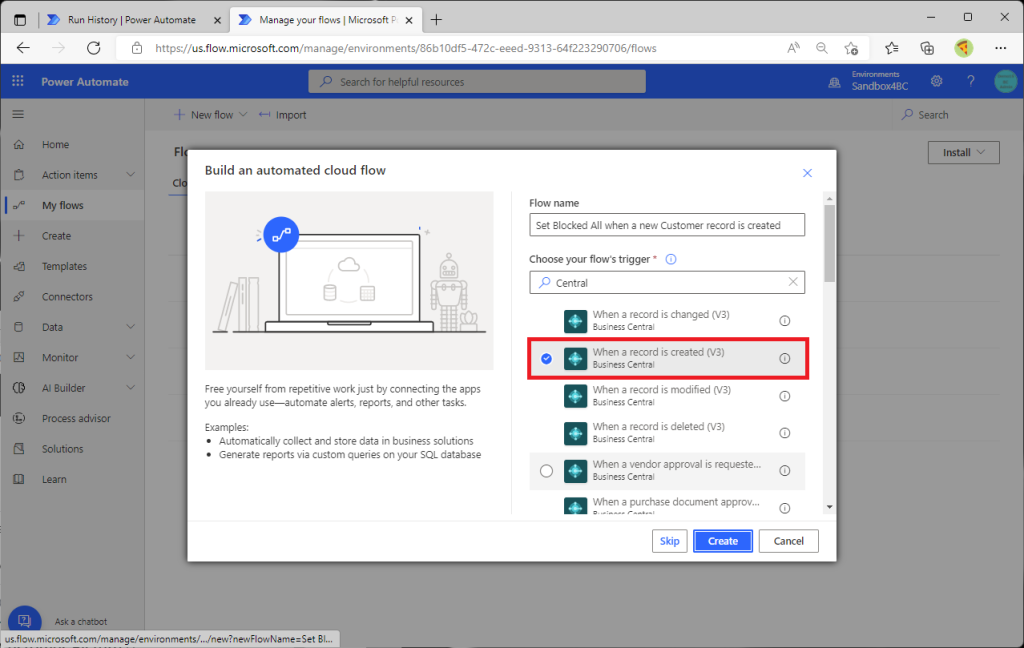Click the Connectors icon in sidebar
This screenshot has height=648, width=1024.
point(19,297)
